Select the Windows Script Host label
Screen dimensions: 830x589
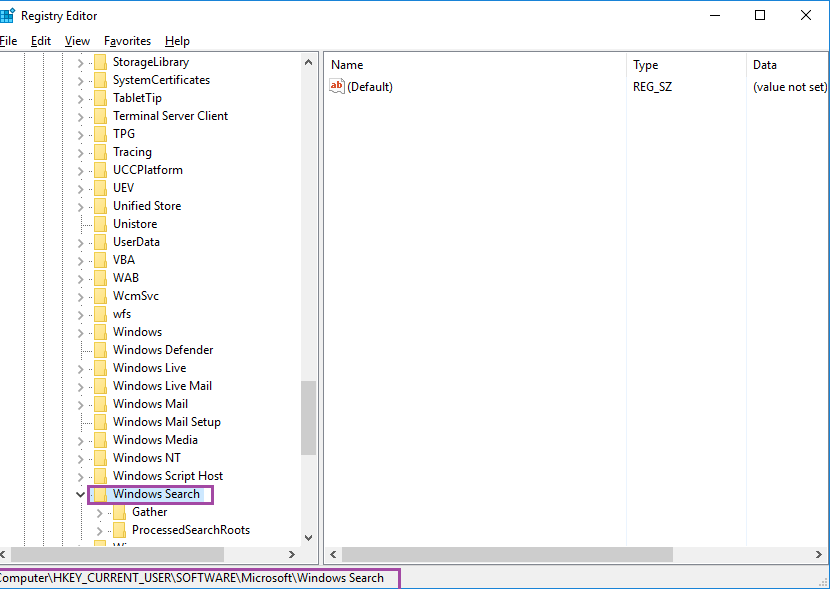168,476
